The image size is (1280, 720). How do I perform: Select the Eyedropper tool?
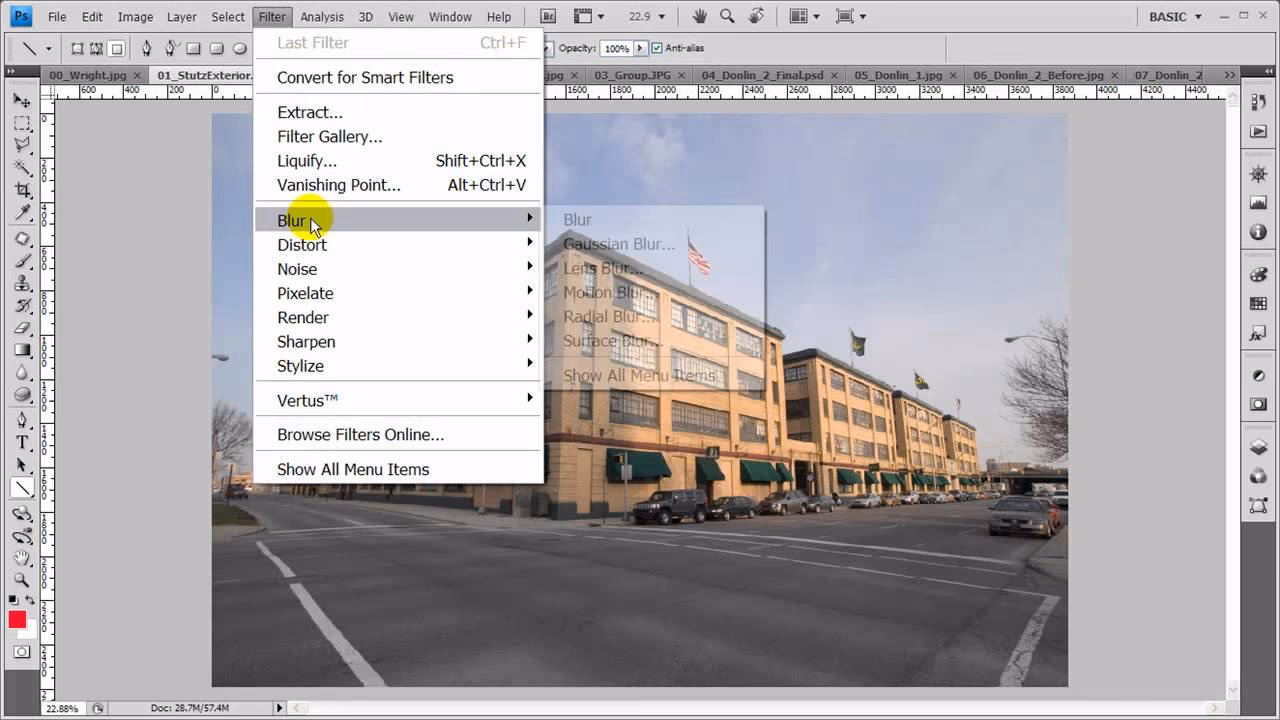22,212
